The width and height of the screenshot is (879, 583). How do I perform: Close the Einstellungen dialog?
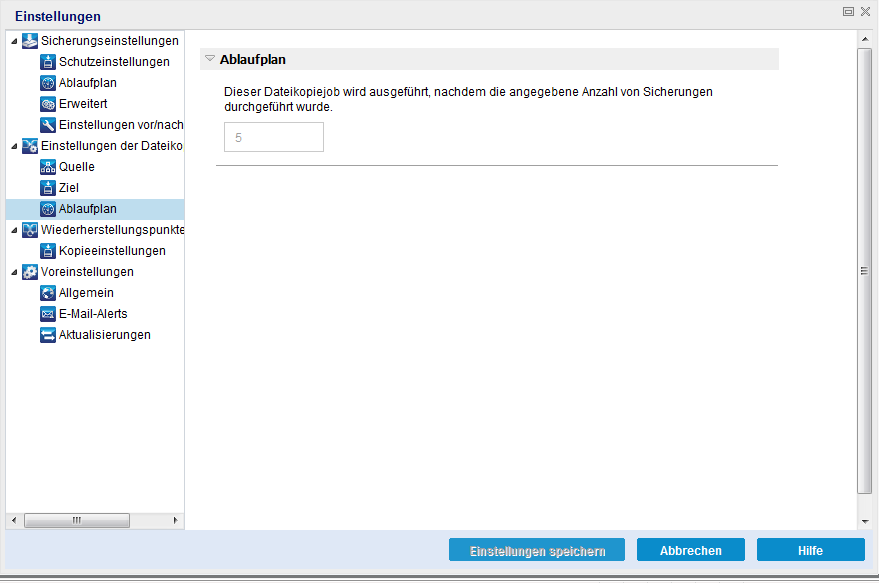[866, 12]
